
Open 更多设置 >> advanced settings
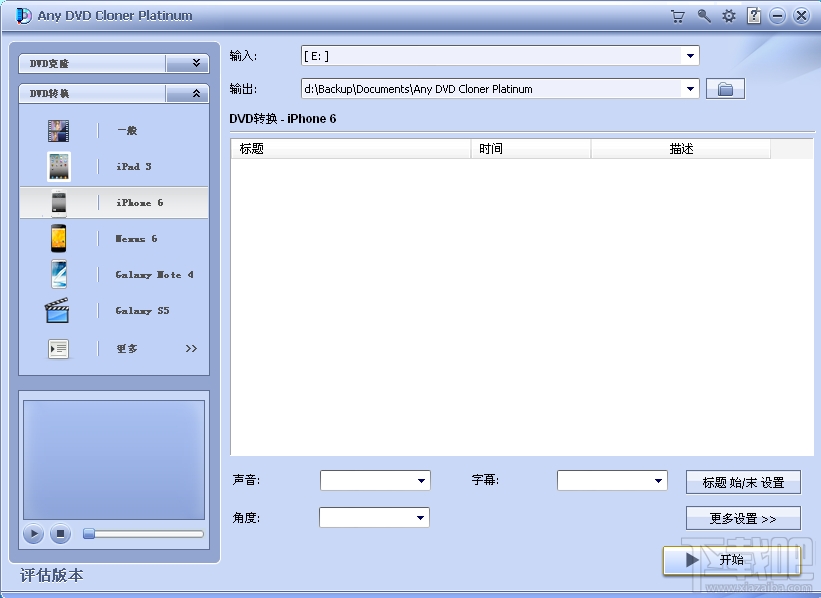point(741,518)
